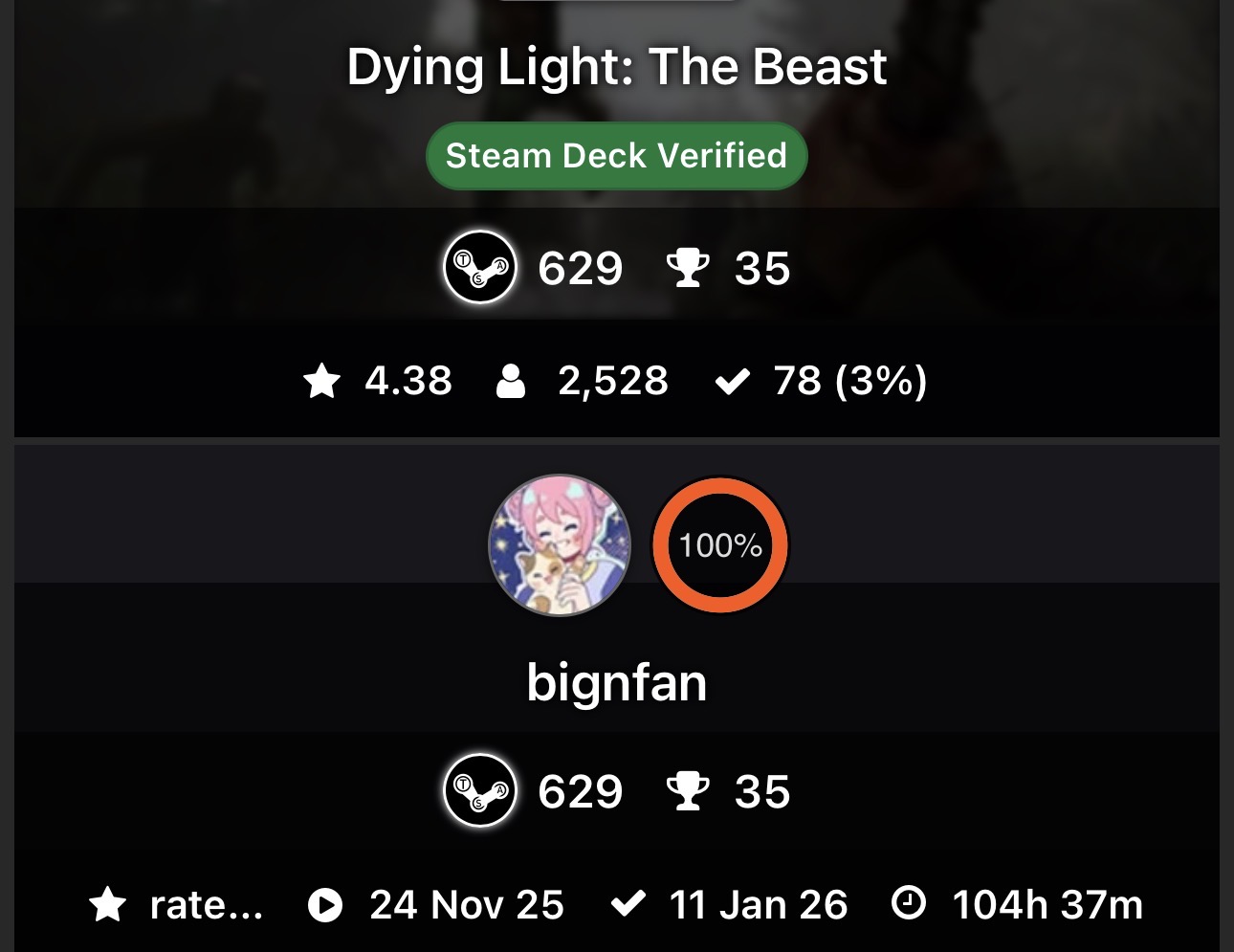This screenshot has width=1234, height=952.
Task: Select the 2,528 gamers count
Action: click(x=613, y=381)
